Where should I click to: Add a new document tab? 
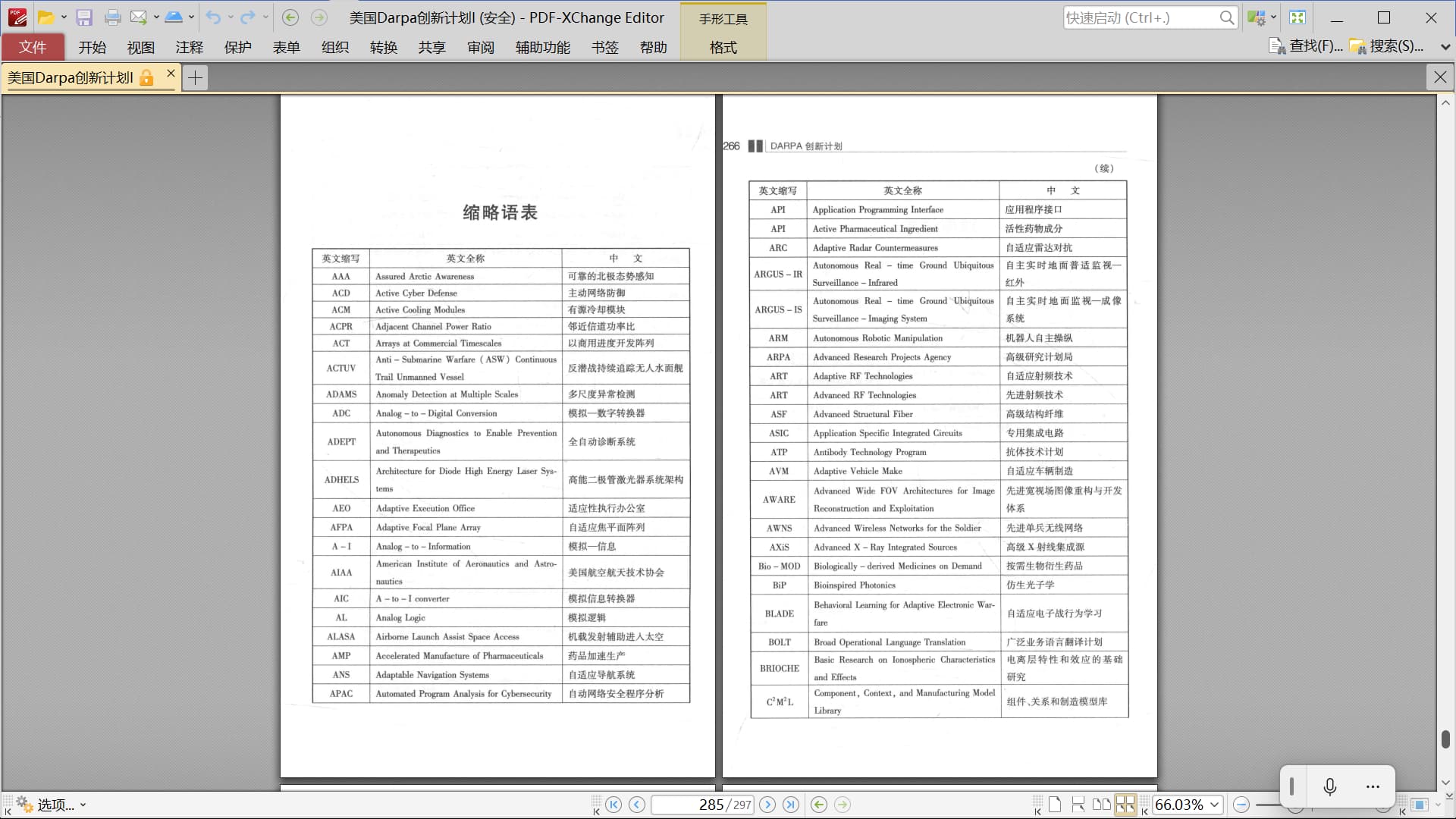click(x=195, y=77)
